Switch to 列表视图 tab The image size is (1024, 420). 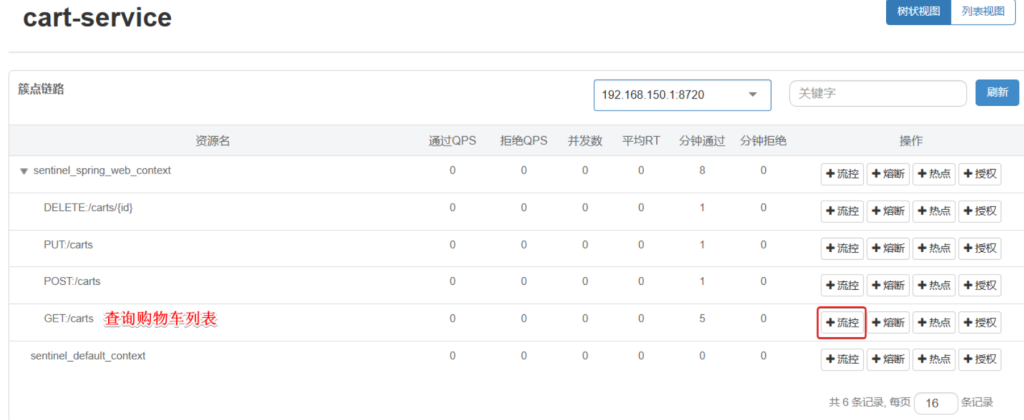(982, 12)
